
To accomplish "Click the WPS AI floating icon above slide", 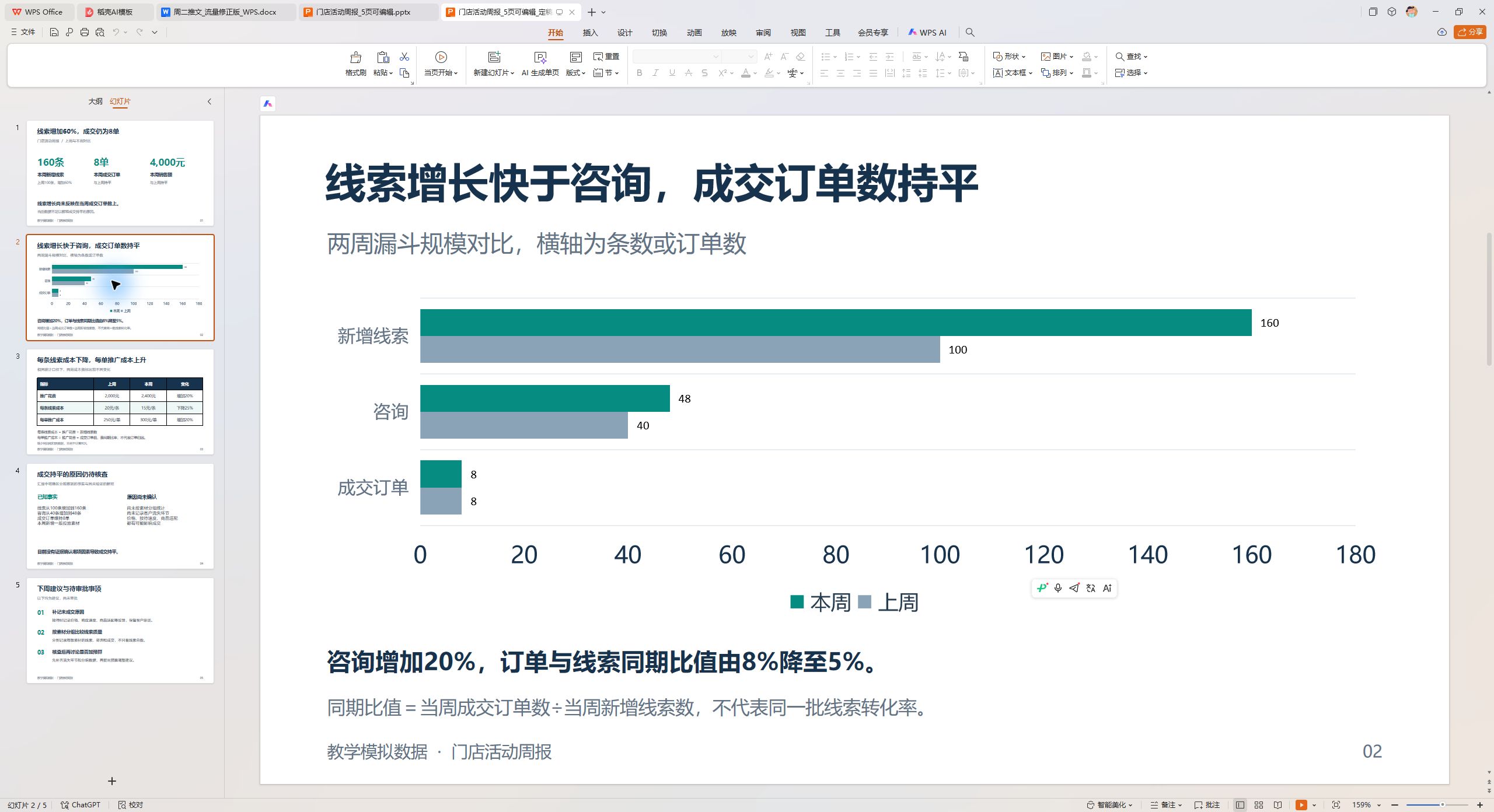I will (x=268, y=103).
